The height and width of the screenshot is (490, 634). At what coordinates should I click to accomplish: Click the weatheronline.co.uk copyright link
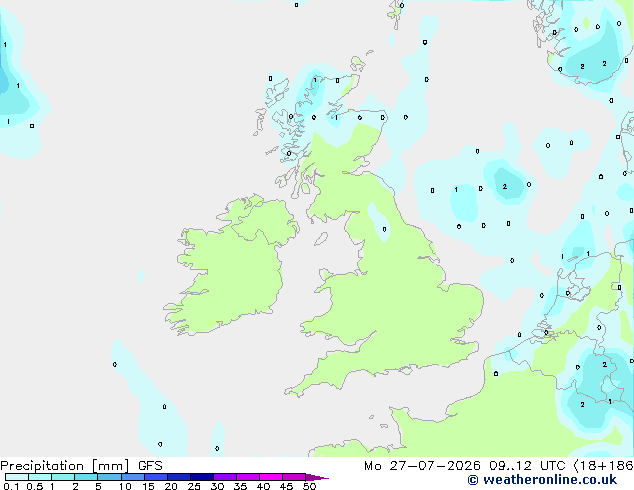[x=542, y=480]
